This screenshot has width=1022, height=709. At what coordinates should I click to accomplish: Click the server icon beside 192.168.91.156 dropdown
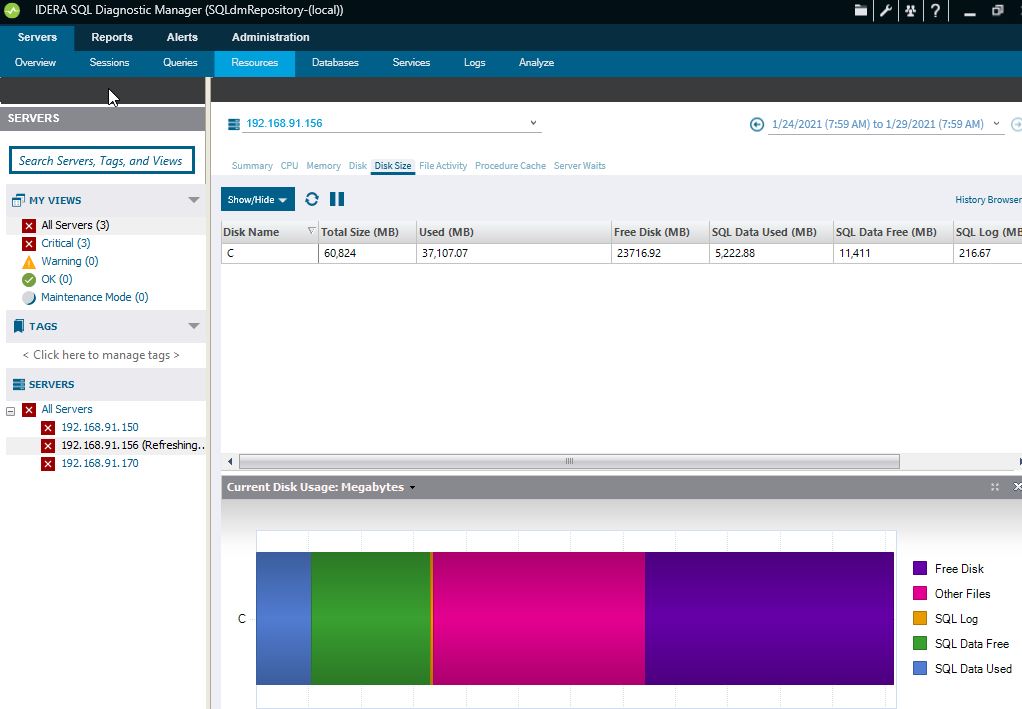click(233, 124)
